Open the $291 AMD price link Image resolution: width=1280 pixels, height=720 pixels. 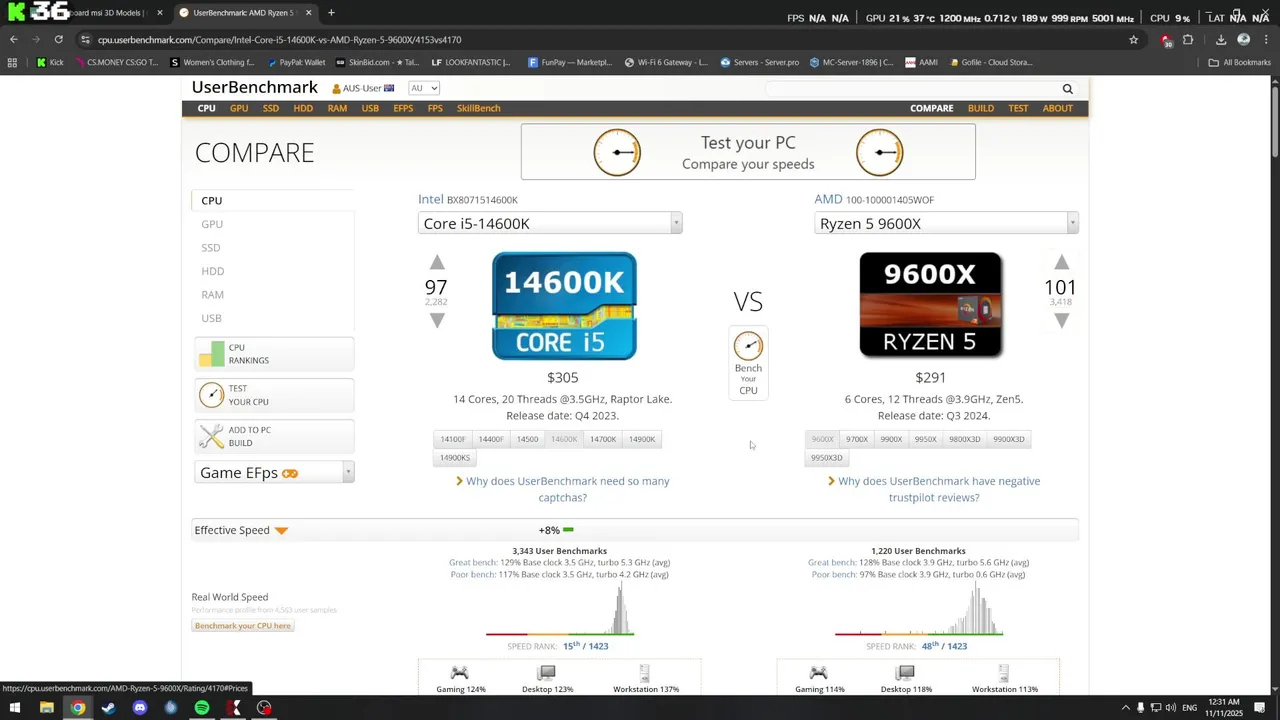[930, 377]
